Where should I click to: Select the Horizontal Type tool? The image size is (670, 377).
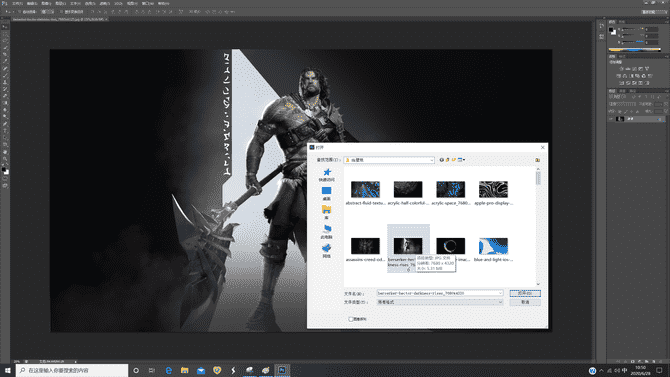click(x=5, y=131)
